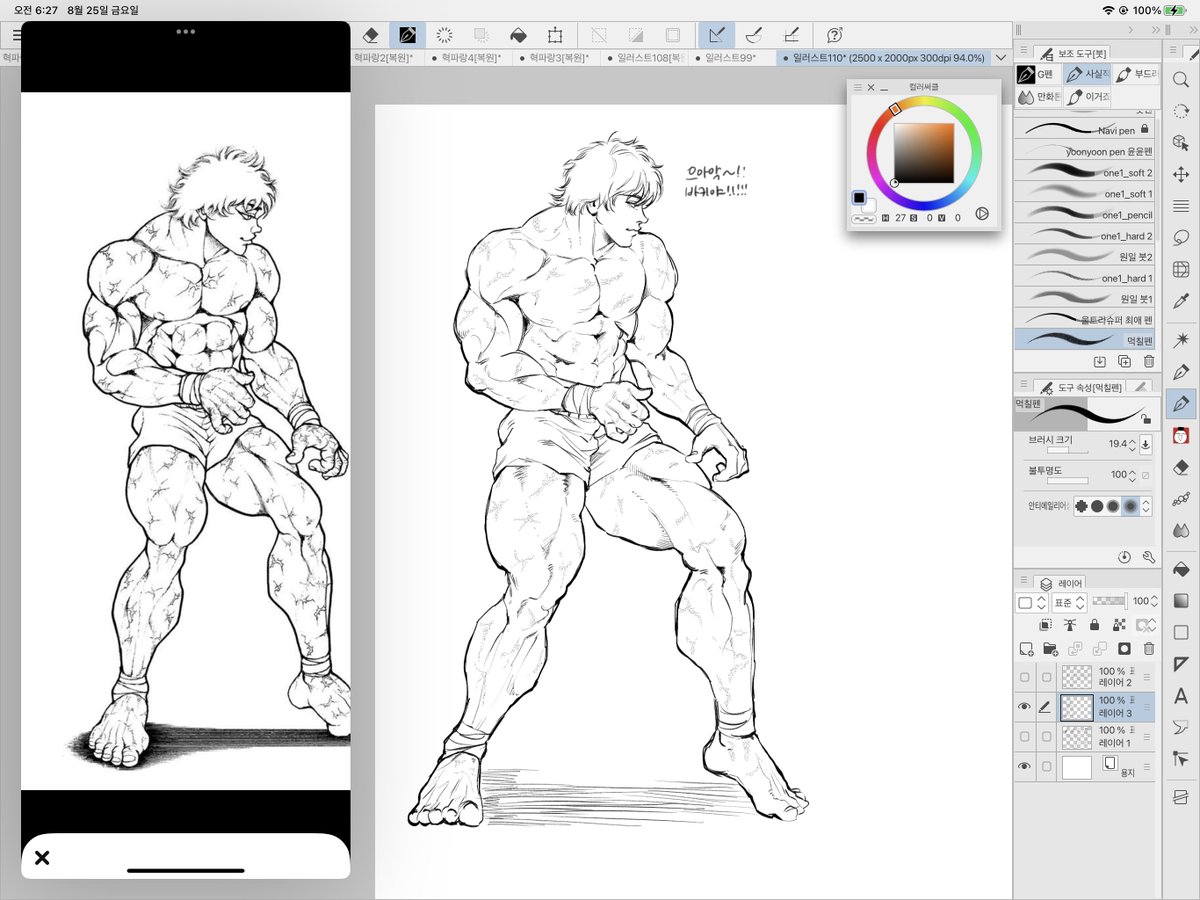This screenshot has height=900, width=1200.
Task: Adjust the brush size 19.4 stepper
Action: [x=1133, y=444]
